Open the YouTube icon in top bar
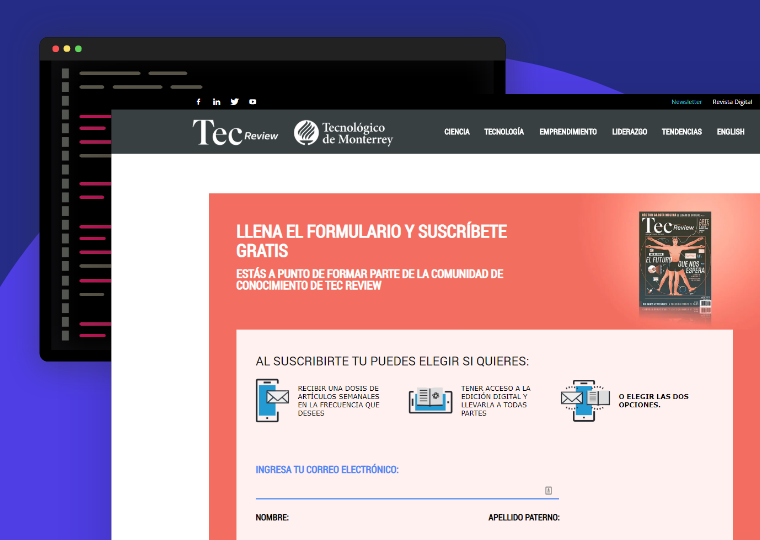 point(253,102)
